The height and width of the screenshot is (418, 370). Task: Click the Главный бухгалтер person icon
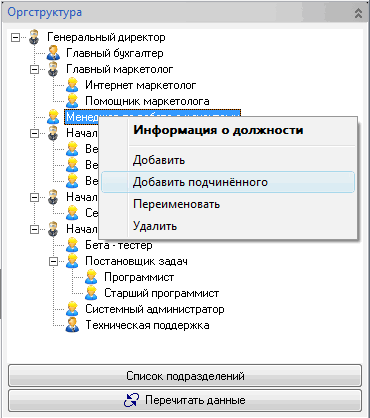click(x=53, y=53)
